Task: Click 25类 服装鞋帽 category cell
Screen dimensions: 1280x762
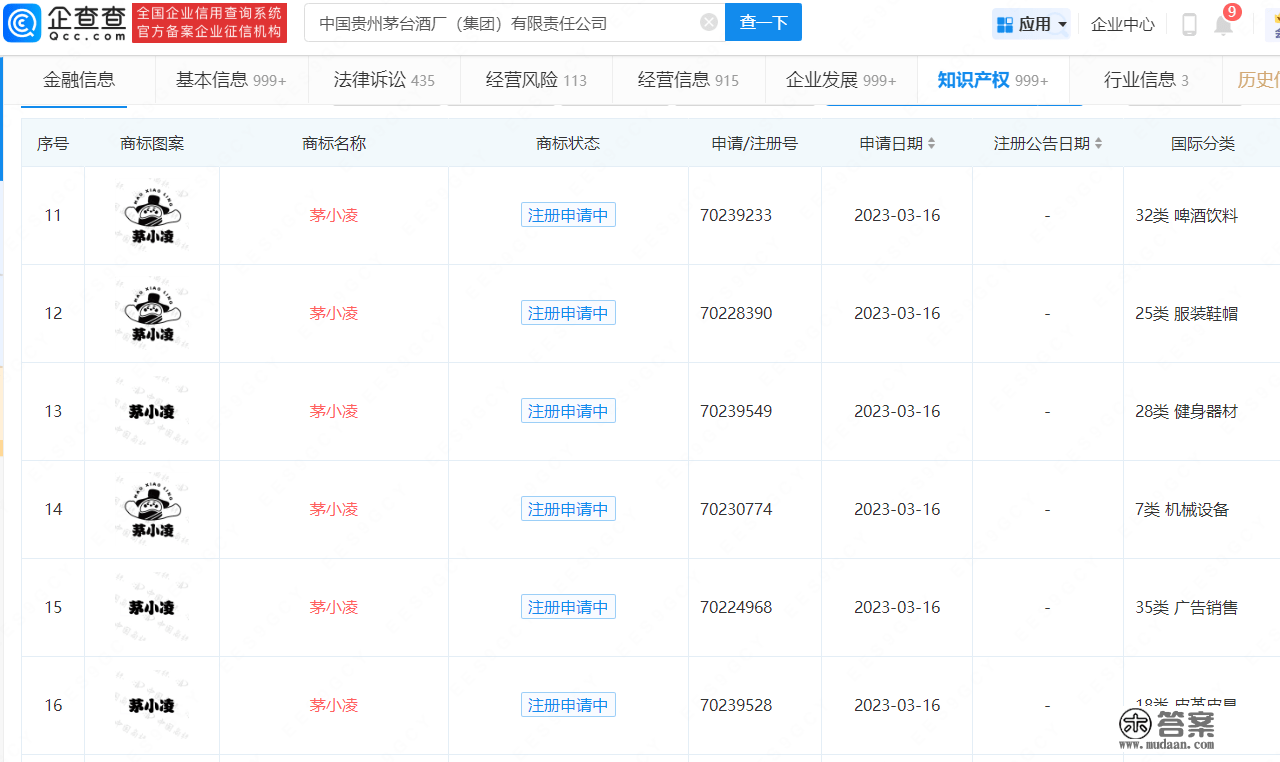Action: [1187, 313]
